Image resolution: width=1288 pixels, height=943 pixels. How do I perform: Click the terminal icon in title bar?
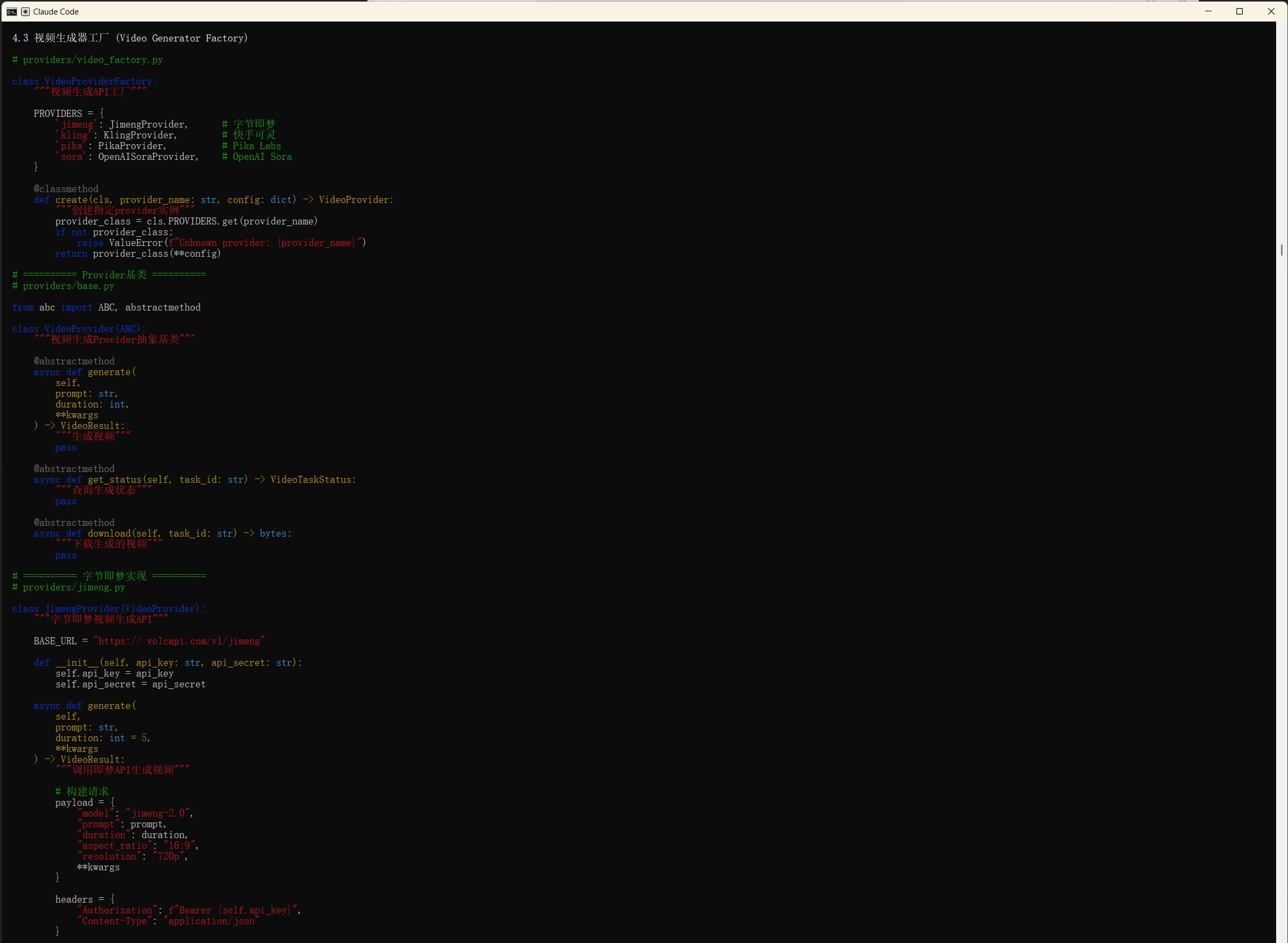[11, 11]
